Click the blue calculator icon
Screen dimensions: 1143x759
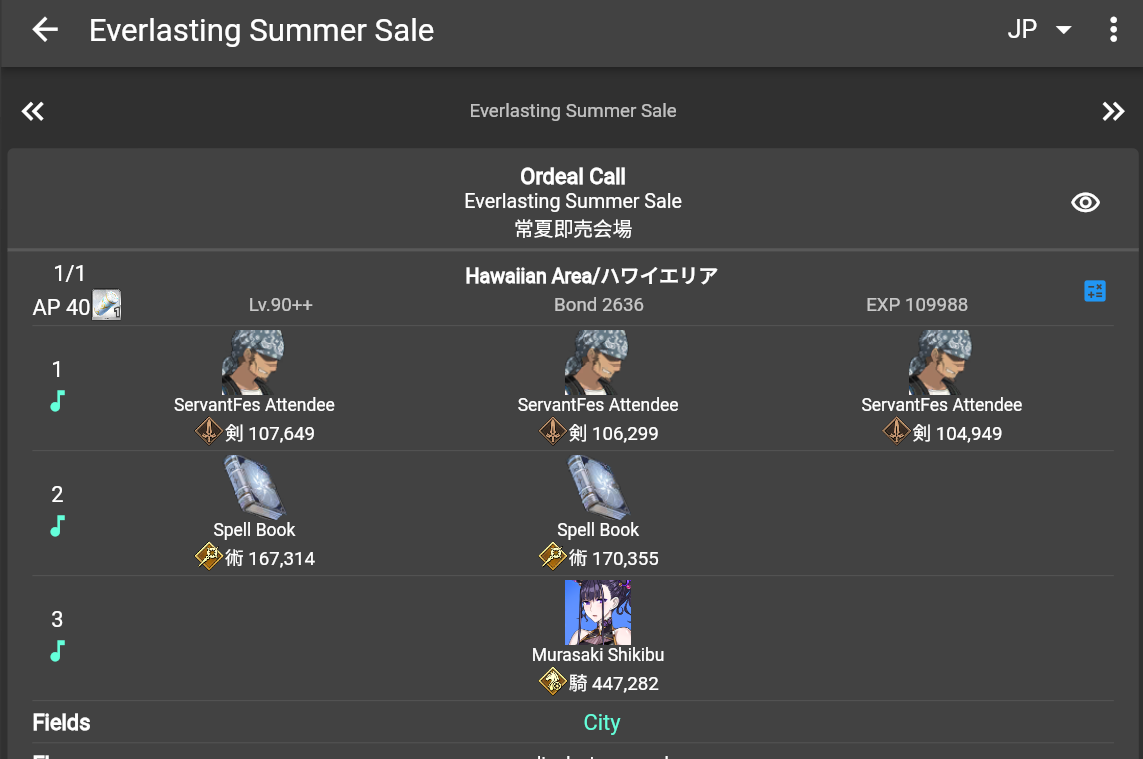1095,291
